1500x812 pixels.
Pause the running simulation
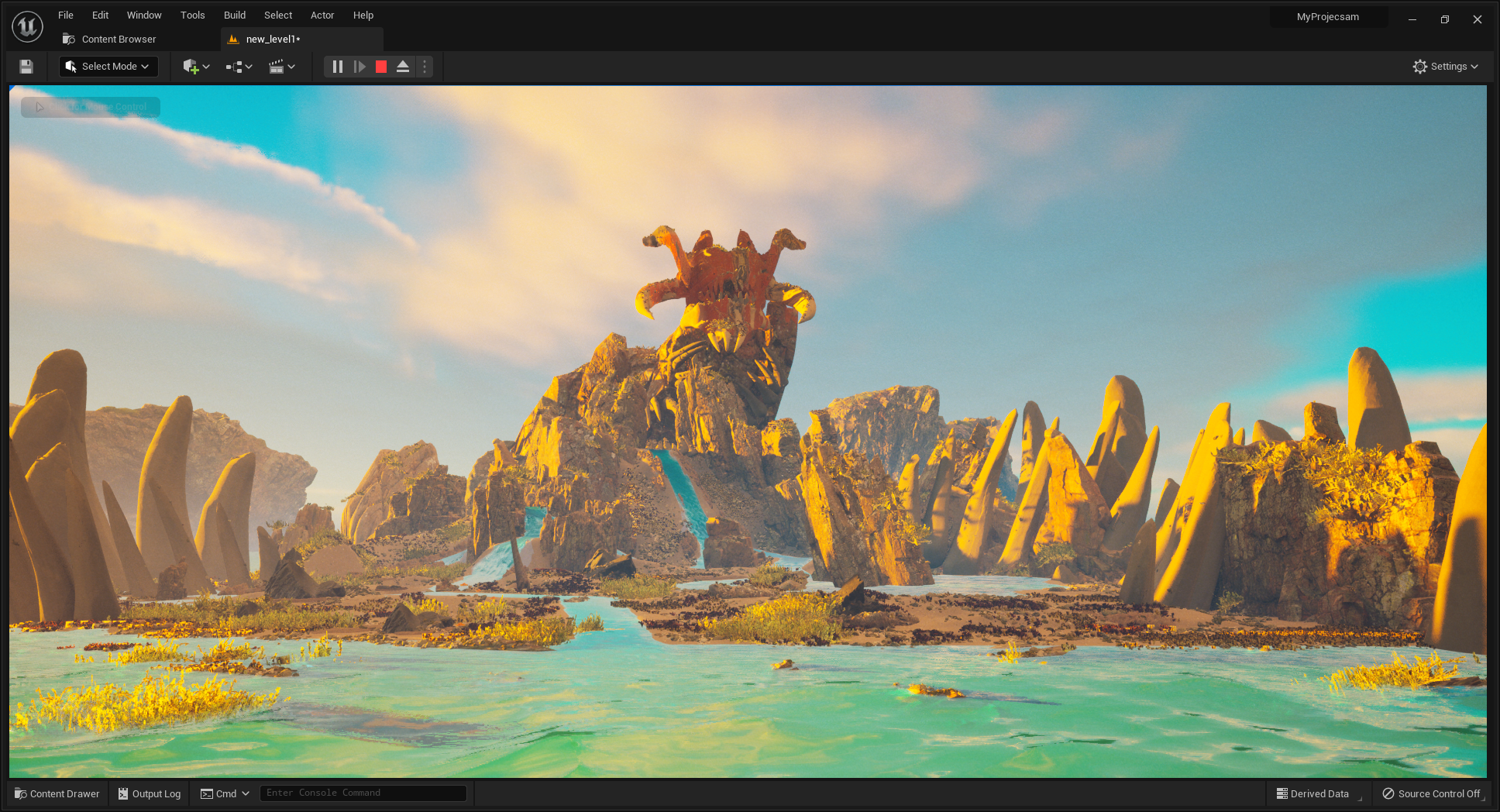coord(338,67)
